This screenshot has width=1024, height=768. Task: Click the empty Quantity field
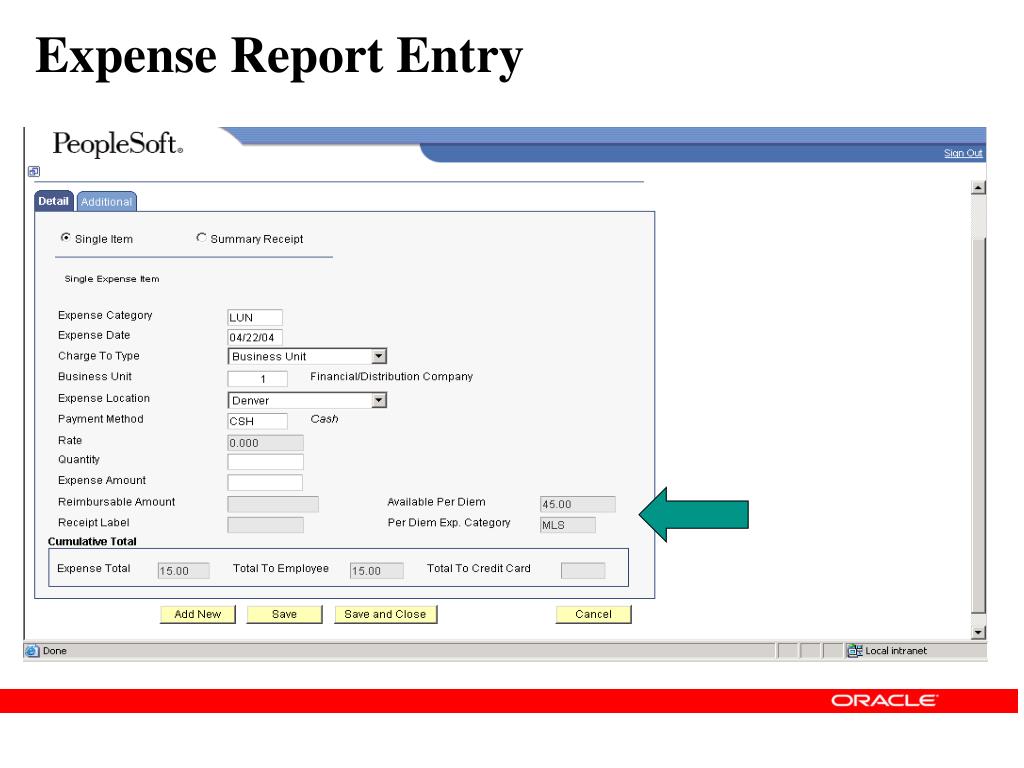click(265, 462)
